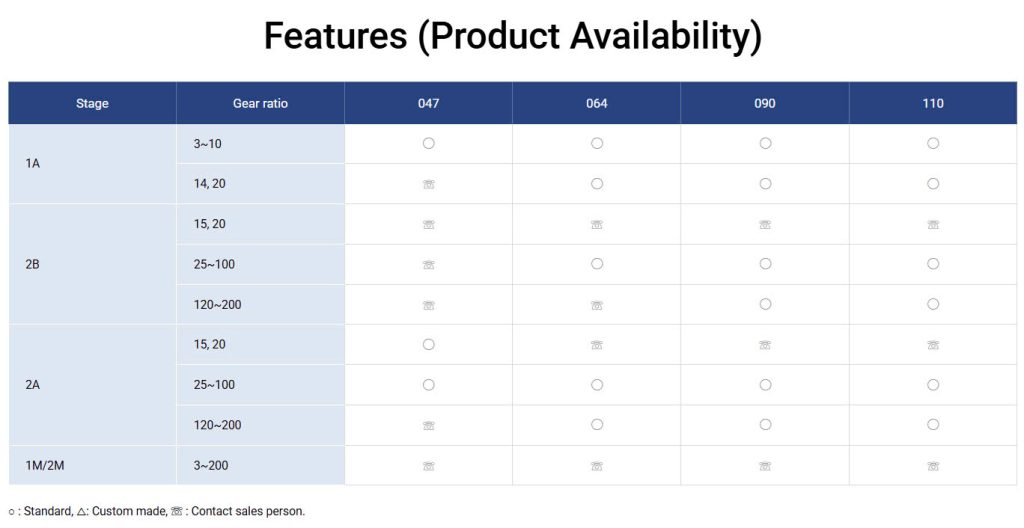Viewport: 1024px width, 528px height.
Task: Select circle for 2B 120~200 under 110
Action: pyautogui.click(x=933, y=304)
